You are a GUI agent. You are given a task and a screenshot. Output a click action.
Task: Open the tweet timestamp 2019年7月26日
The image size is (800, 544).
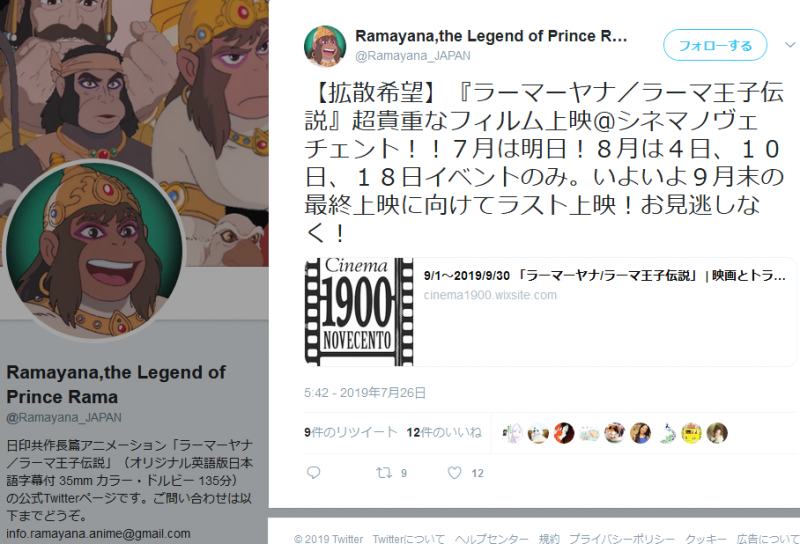pyautogui.click(x=365, y=392)
